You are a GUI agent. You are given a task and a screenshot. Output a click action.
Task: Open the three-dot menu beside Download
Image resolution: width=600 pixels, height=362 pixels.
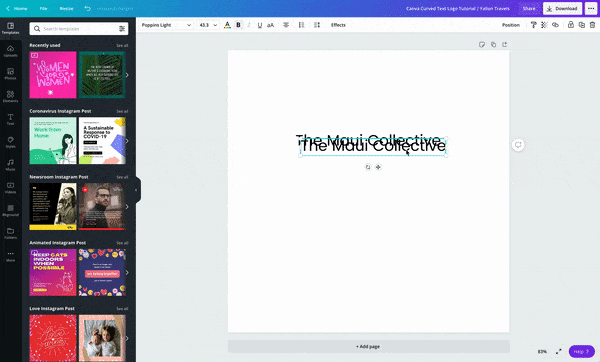click(591, 8)
